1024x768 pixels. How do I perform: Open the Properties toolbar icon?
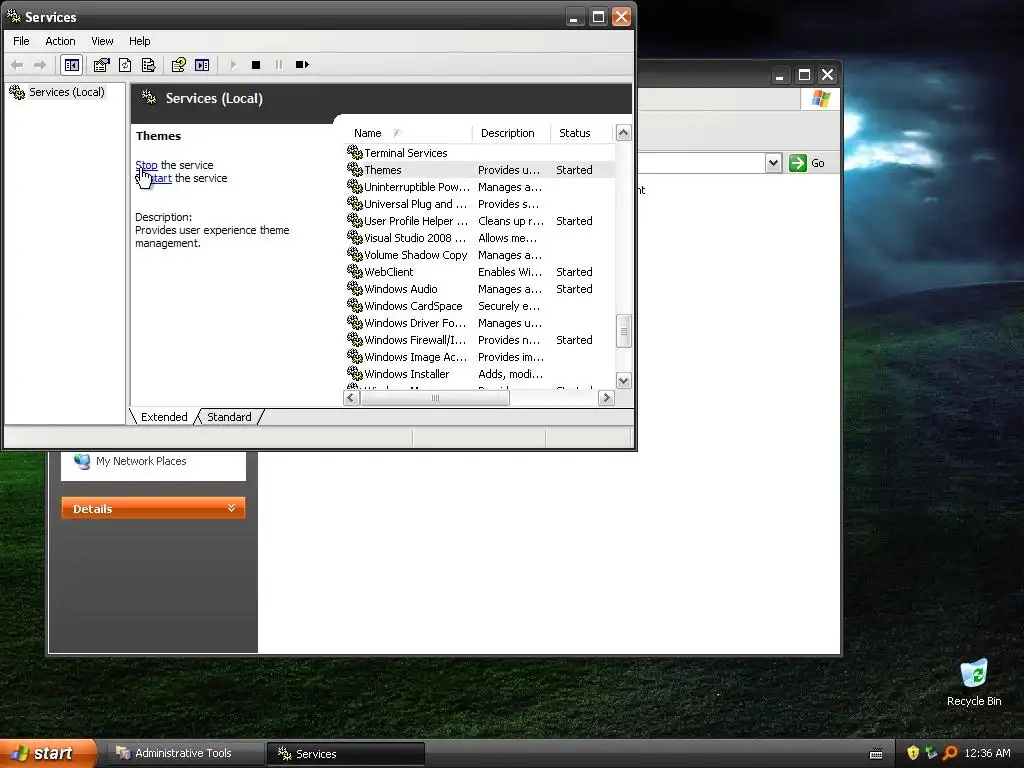pyautogui.click(x=101, y=65)
